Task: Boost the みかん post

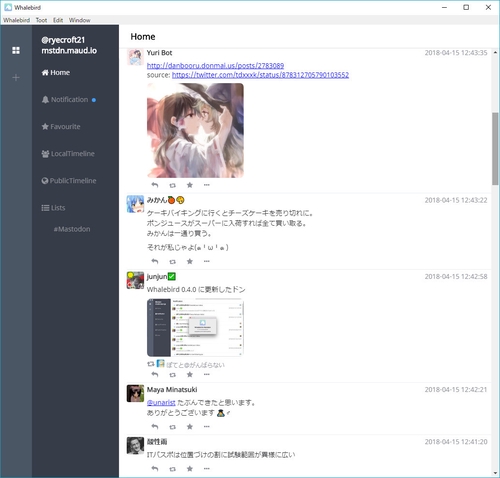Action: [x=172, y=261]
